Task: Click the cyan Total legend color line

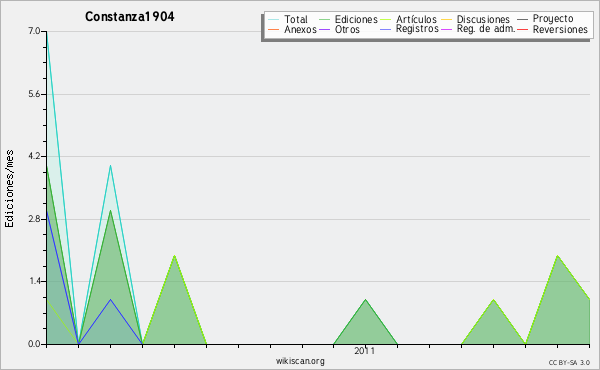Action: coord(274,19)
